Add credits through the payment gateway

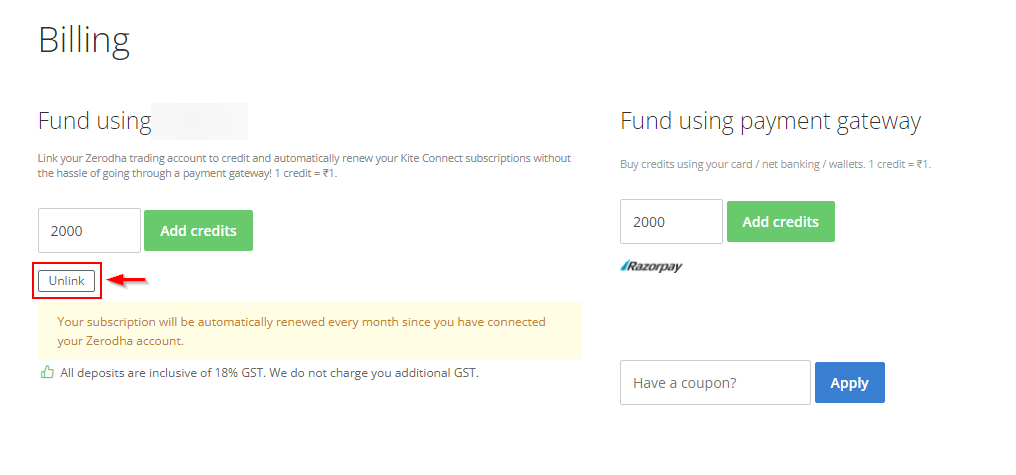pyautogui.click(x=781, y=222)
